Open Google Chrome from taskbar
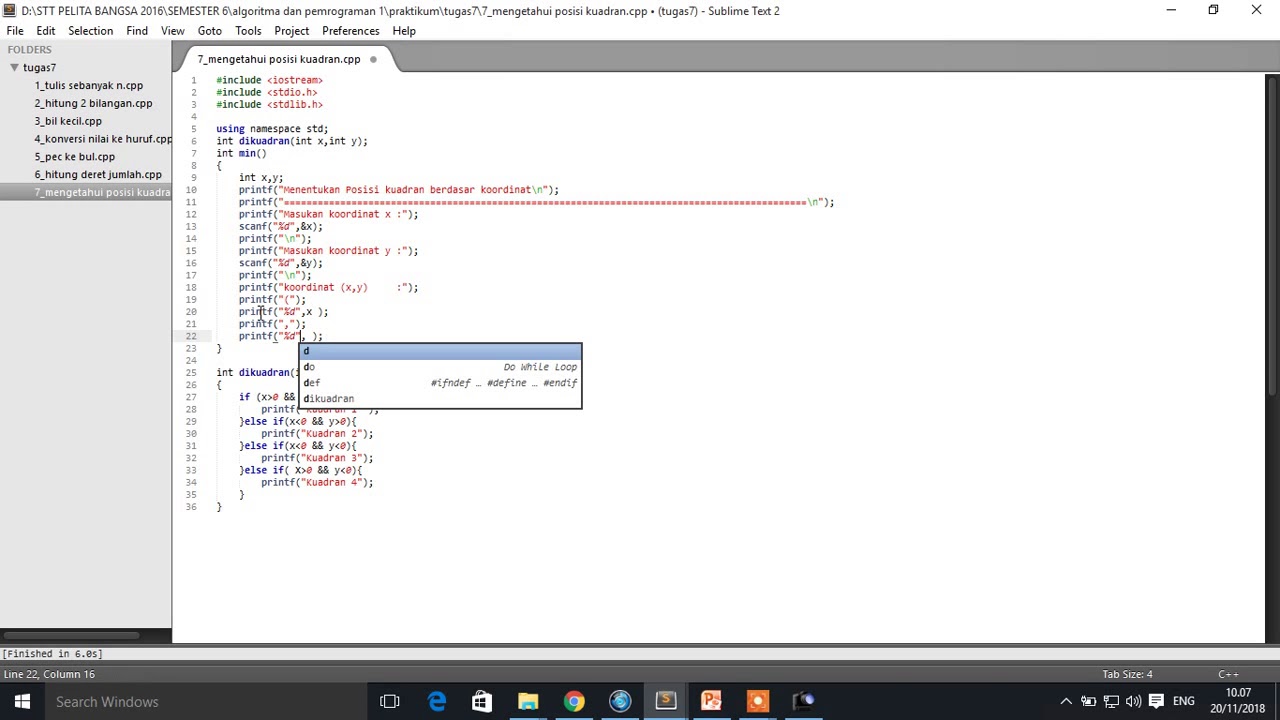The width and height of the screenshot is (1280, 720). [574, 702]
